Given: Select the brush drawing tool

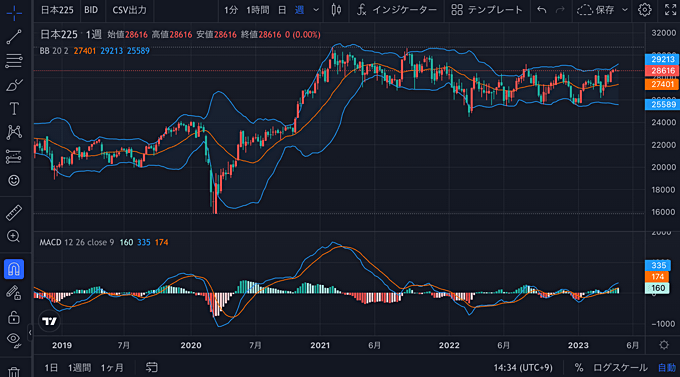Looking at the screenshot, I should pos(14,85).
